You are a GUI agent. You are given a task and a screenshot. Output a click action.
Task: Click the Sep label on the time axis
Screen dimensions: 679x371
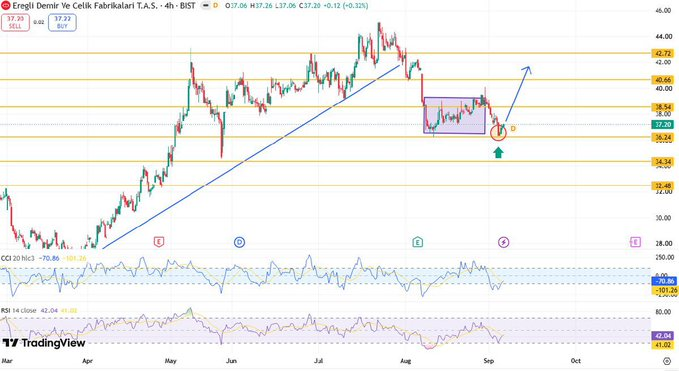[488, 361]
